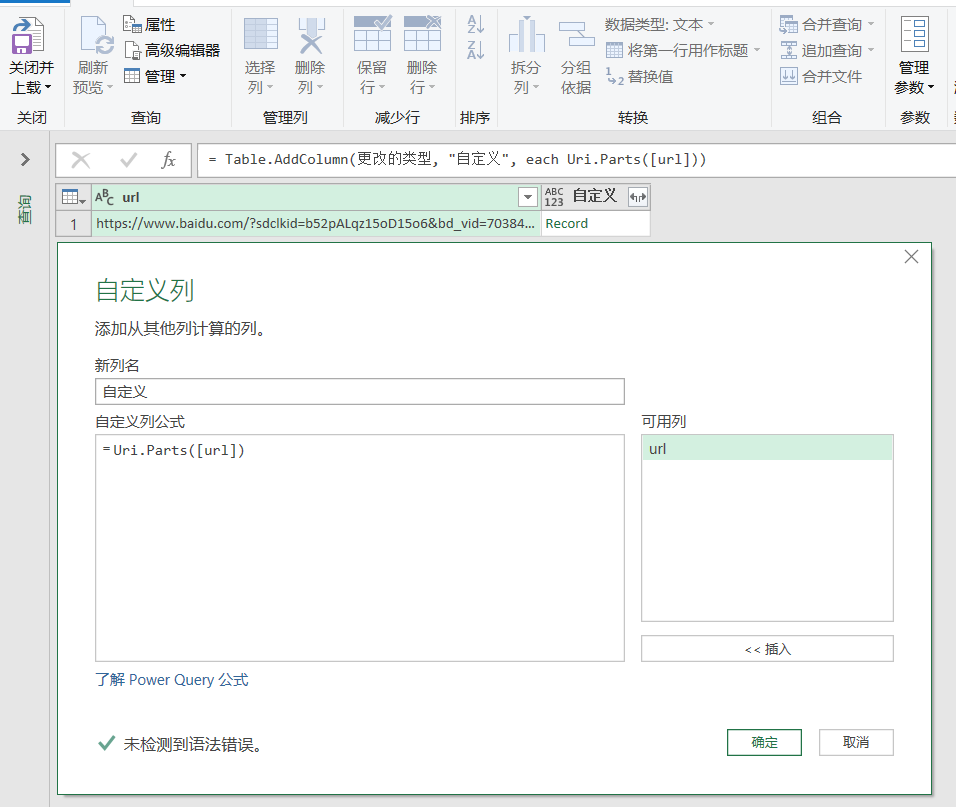Sort ascending with the A-Z icon
Viewport: 956px width, 807px height.
pyautogui.click(x=476, y=24)
